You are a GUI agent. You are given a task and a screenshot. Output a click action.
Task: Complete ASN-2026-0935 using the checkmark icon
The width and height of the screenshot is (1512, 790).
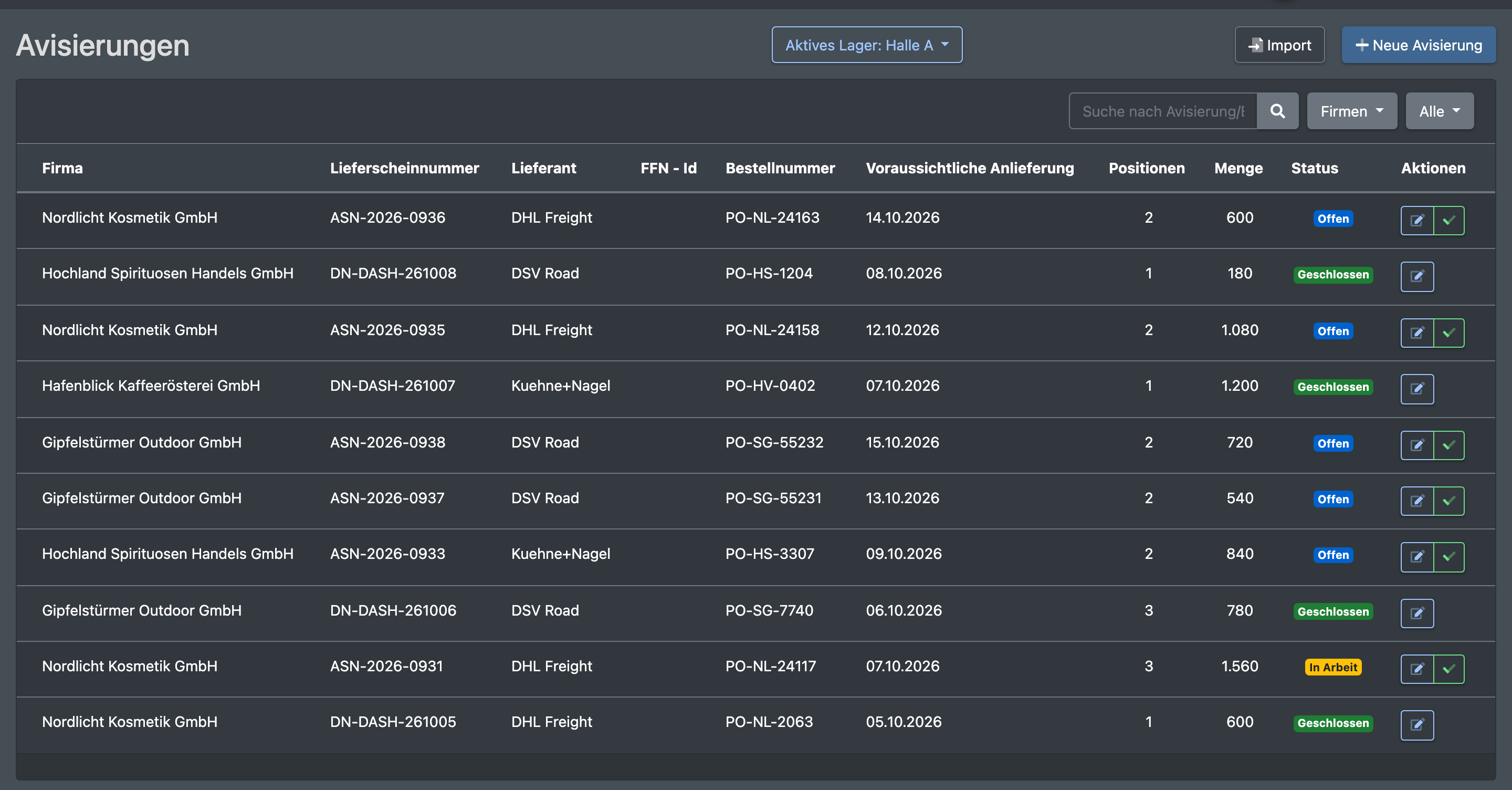click(1448, 333)
